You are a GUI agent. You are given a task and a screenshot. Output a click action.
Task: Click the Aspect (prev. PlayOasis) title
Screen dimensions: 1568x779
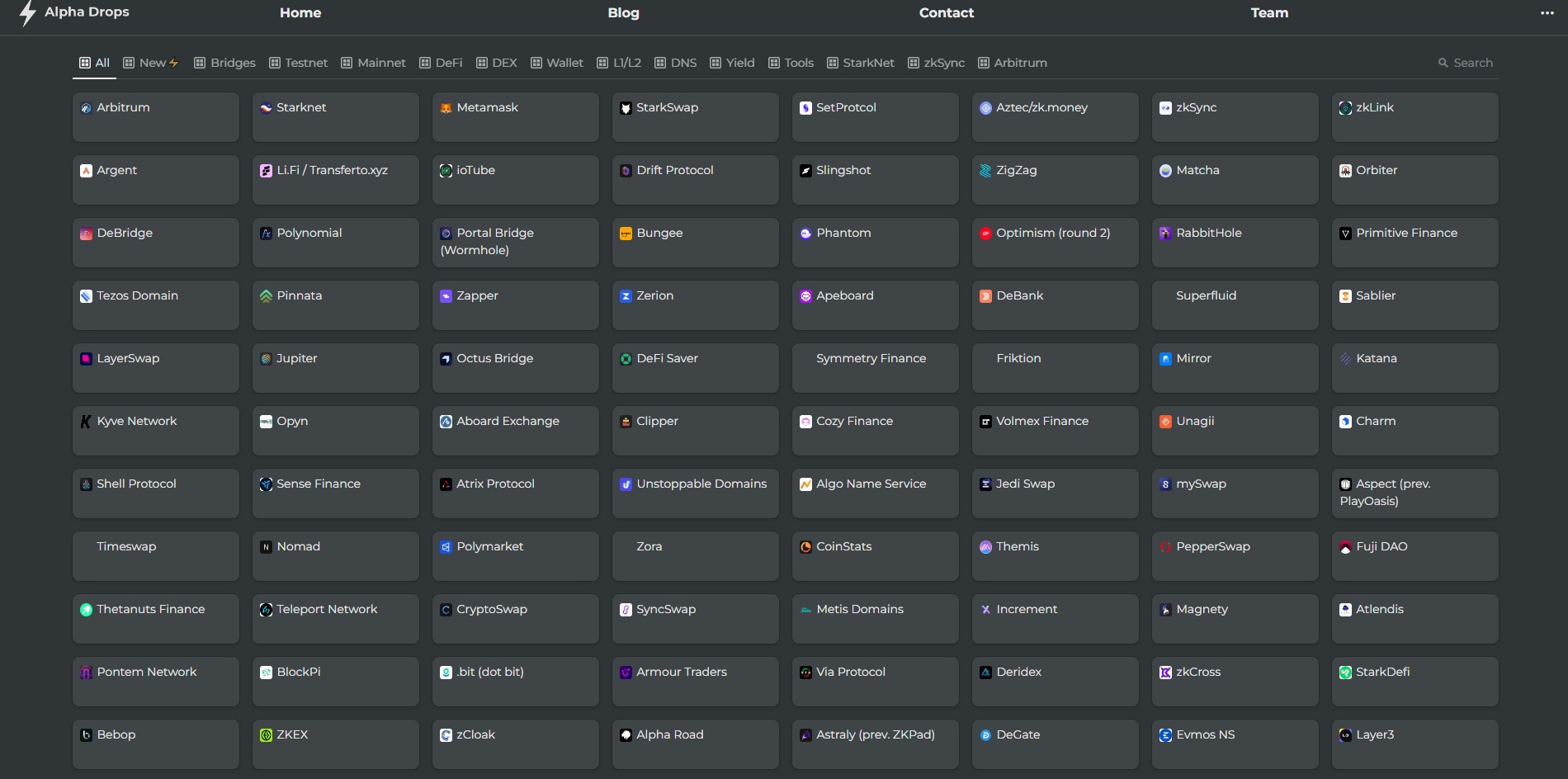tap(1386, 493)
